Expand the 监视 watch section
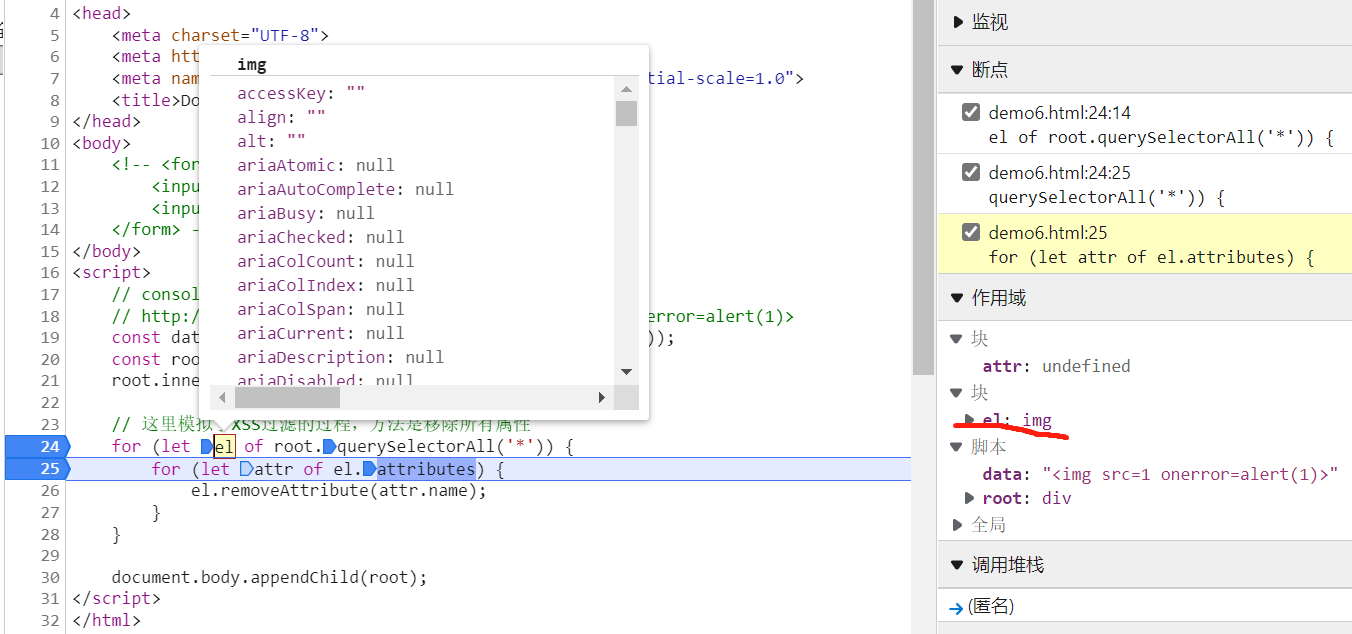 (x=958, y=22)
